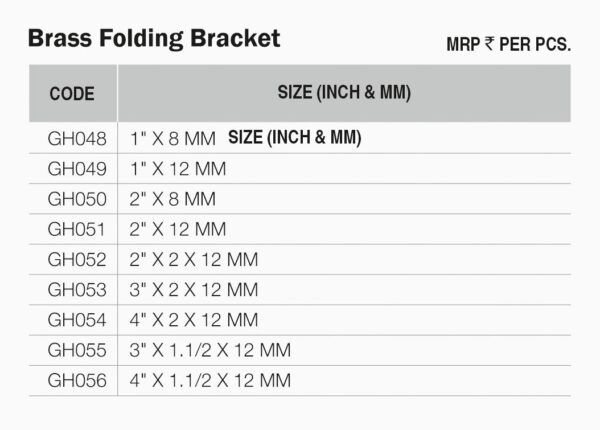Select the GH055 code cell
The width and height of the screenshot is (600, 430).
[x=77, y=350]
